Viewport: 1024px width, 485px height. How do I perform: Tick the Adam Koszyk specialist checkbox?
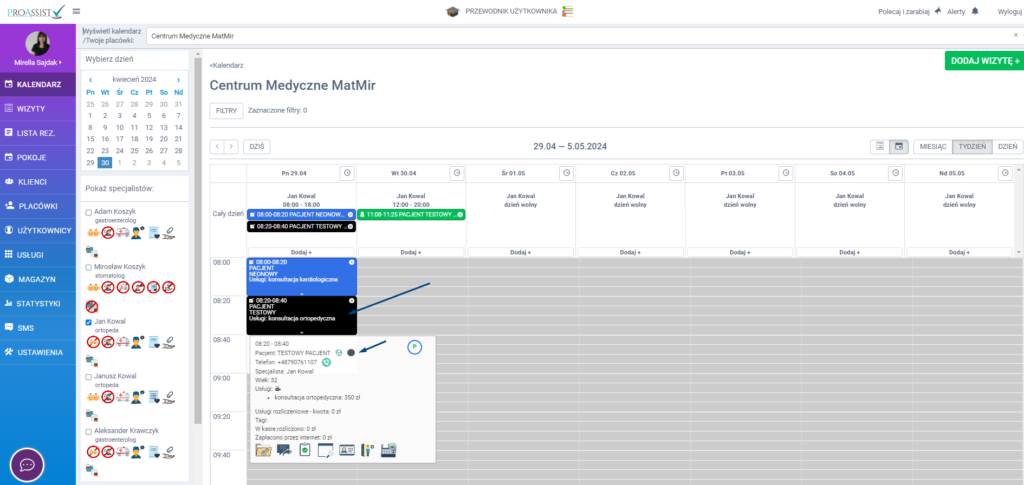coord(89,212)
